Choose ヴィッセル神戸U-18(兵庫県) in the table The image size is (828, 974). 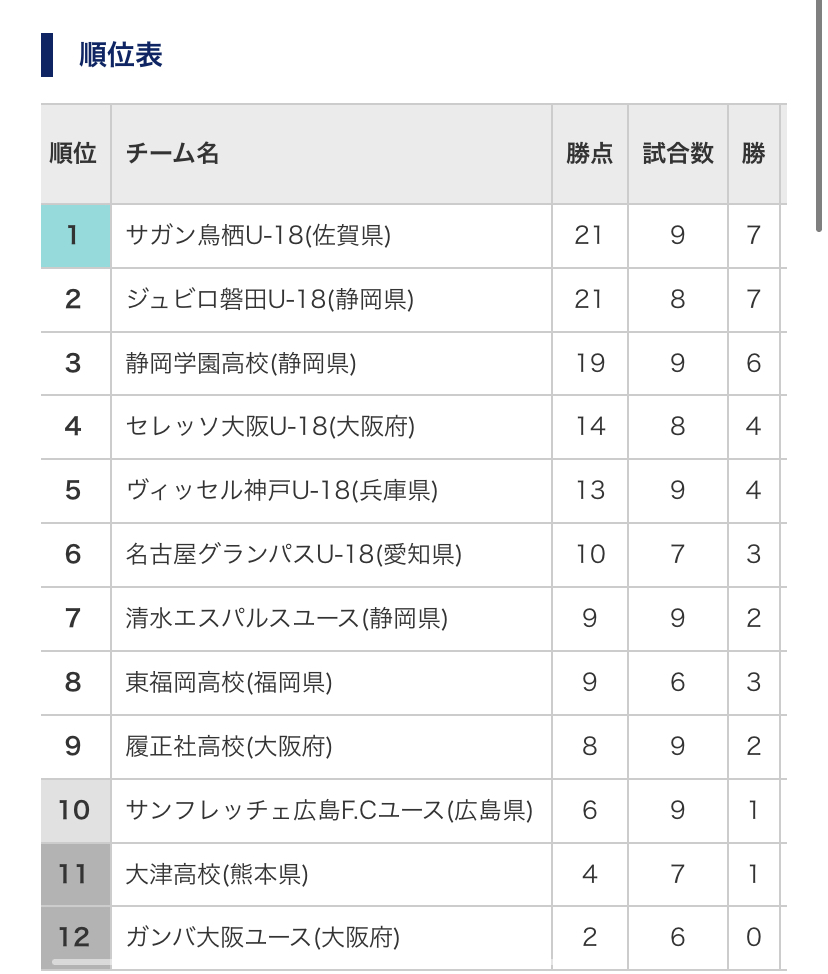coord(281,491)
